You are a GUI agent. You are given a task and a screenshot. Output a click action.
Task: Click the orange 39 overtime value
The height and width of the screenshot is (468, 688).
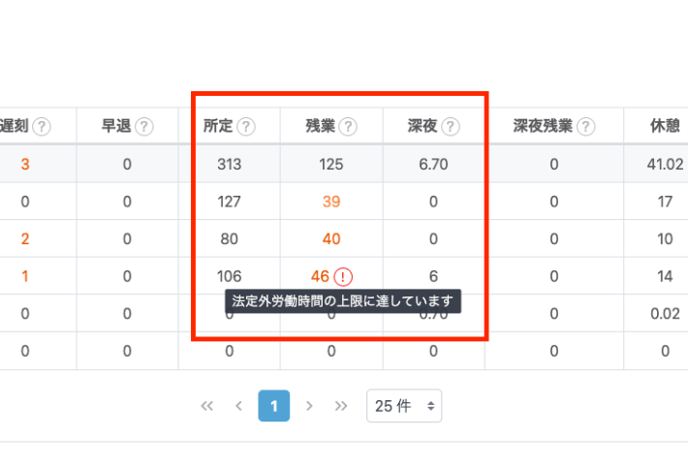coord(332,201)
